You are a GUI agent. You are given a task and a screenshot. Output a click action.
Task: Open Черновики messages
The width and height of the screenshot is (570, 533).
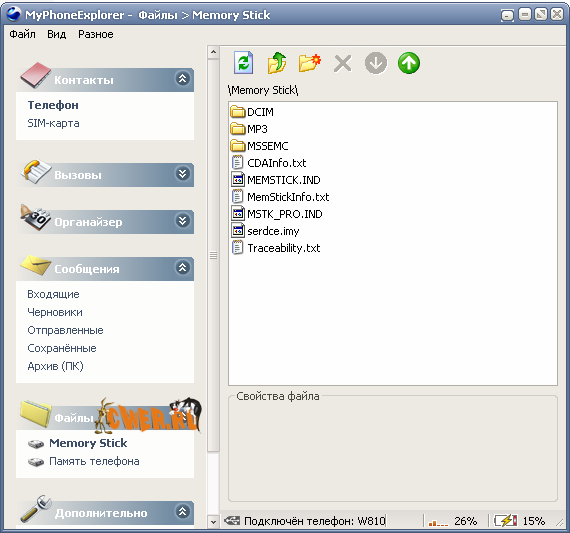coord(55,312)
